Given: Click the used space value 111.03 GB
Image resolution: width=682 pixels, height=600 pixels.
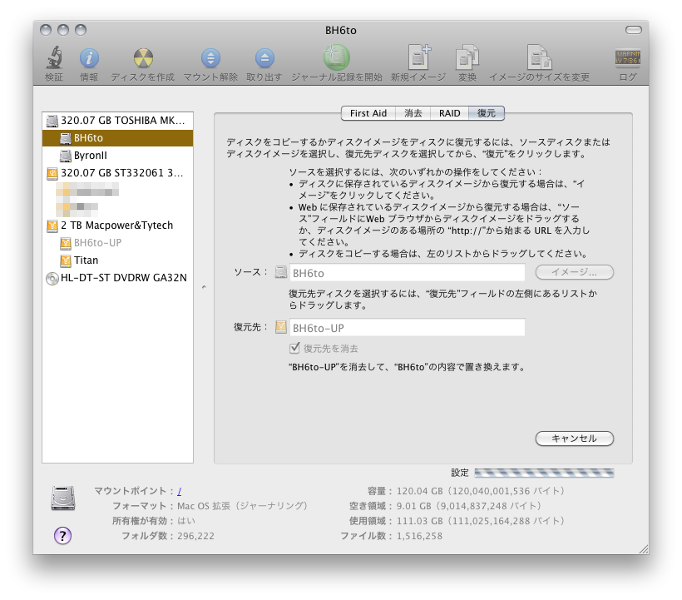Looking at the screenshot, I should 480,521.
